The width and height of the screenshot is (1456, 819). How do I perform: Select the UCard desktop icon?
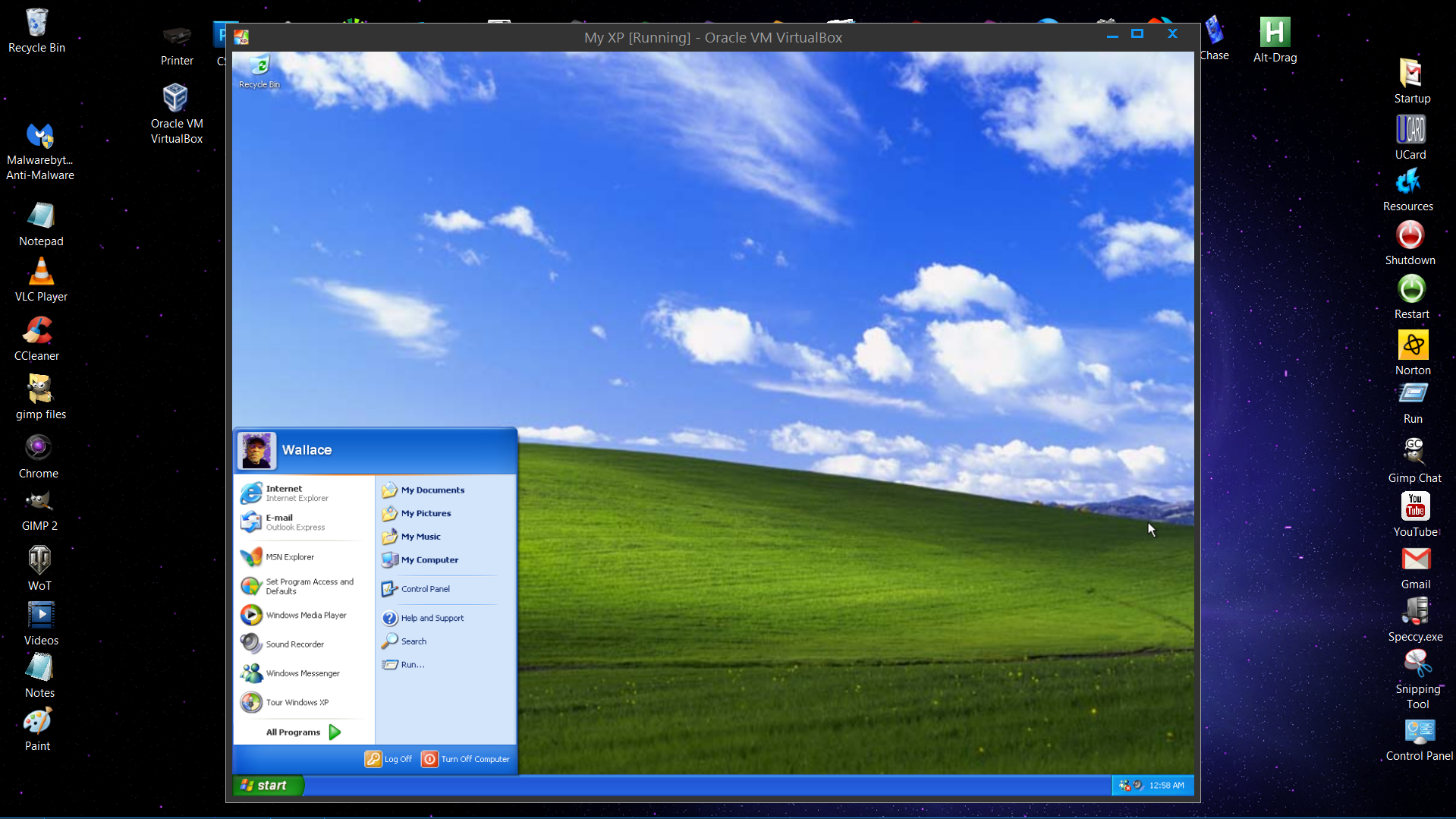(x=1410, y=137)
